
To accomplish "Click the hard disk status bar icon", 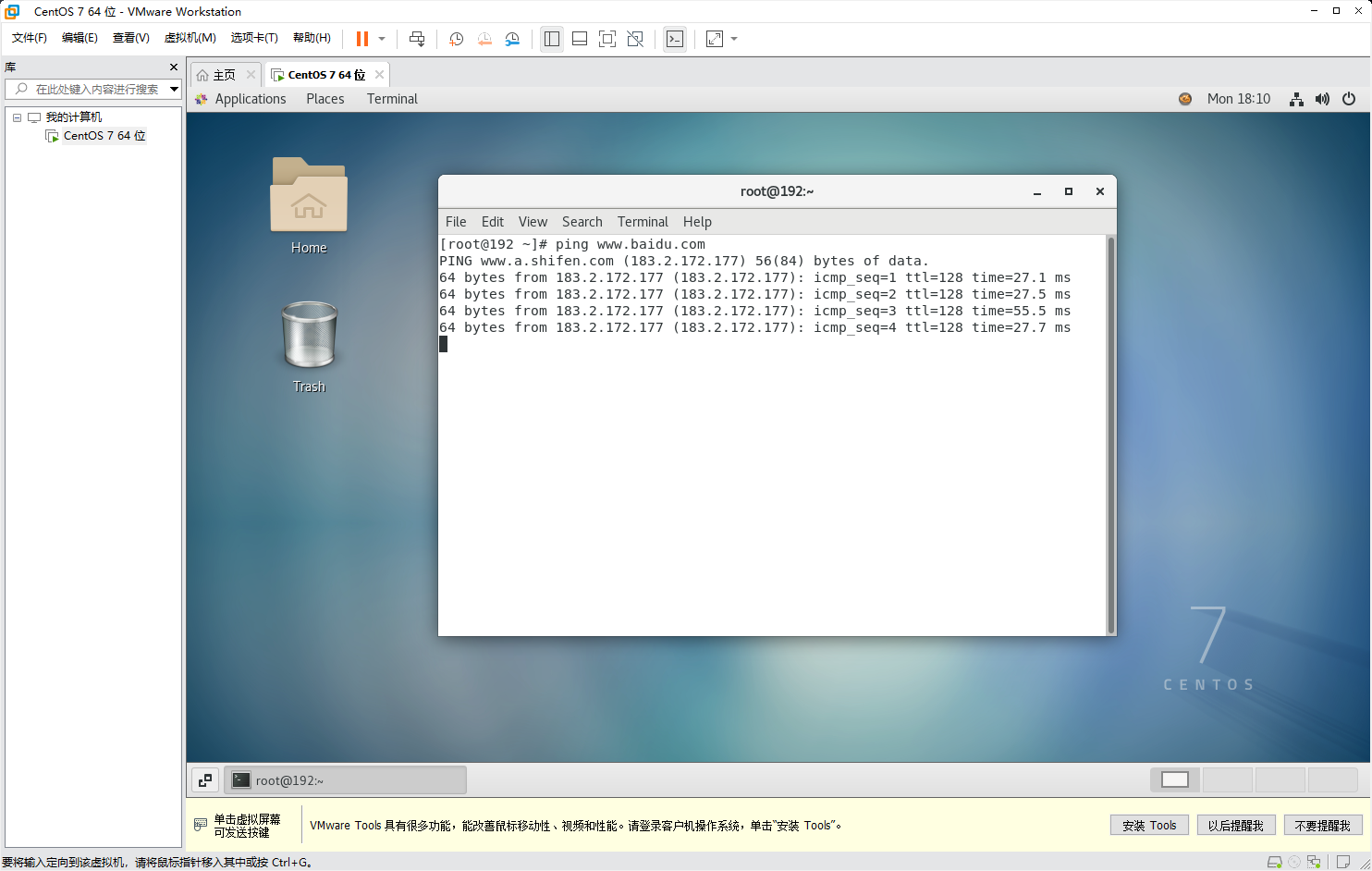I will click(1274, 862).
